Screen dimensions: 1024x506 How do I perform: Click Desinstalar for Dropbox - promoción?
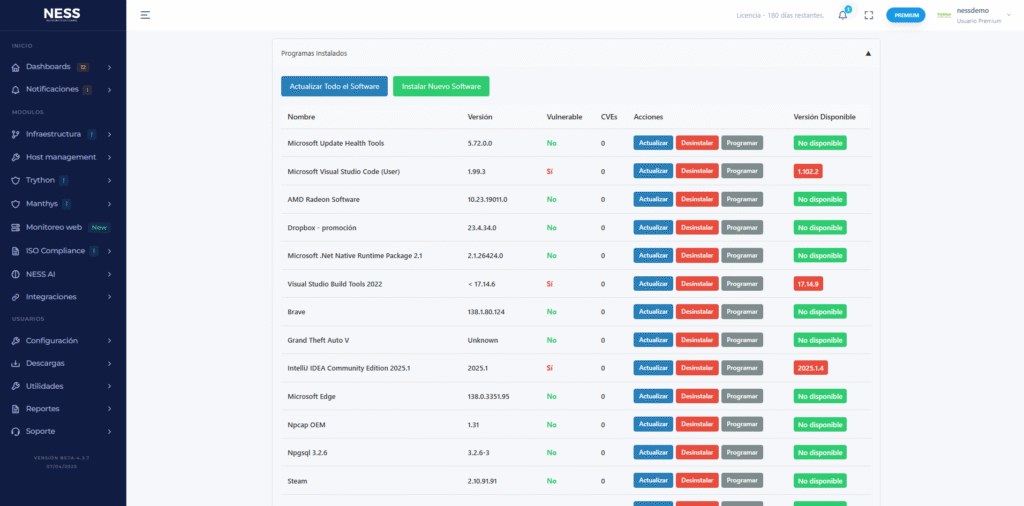[x=697, y=227]
